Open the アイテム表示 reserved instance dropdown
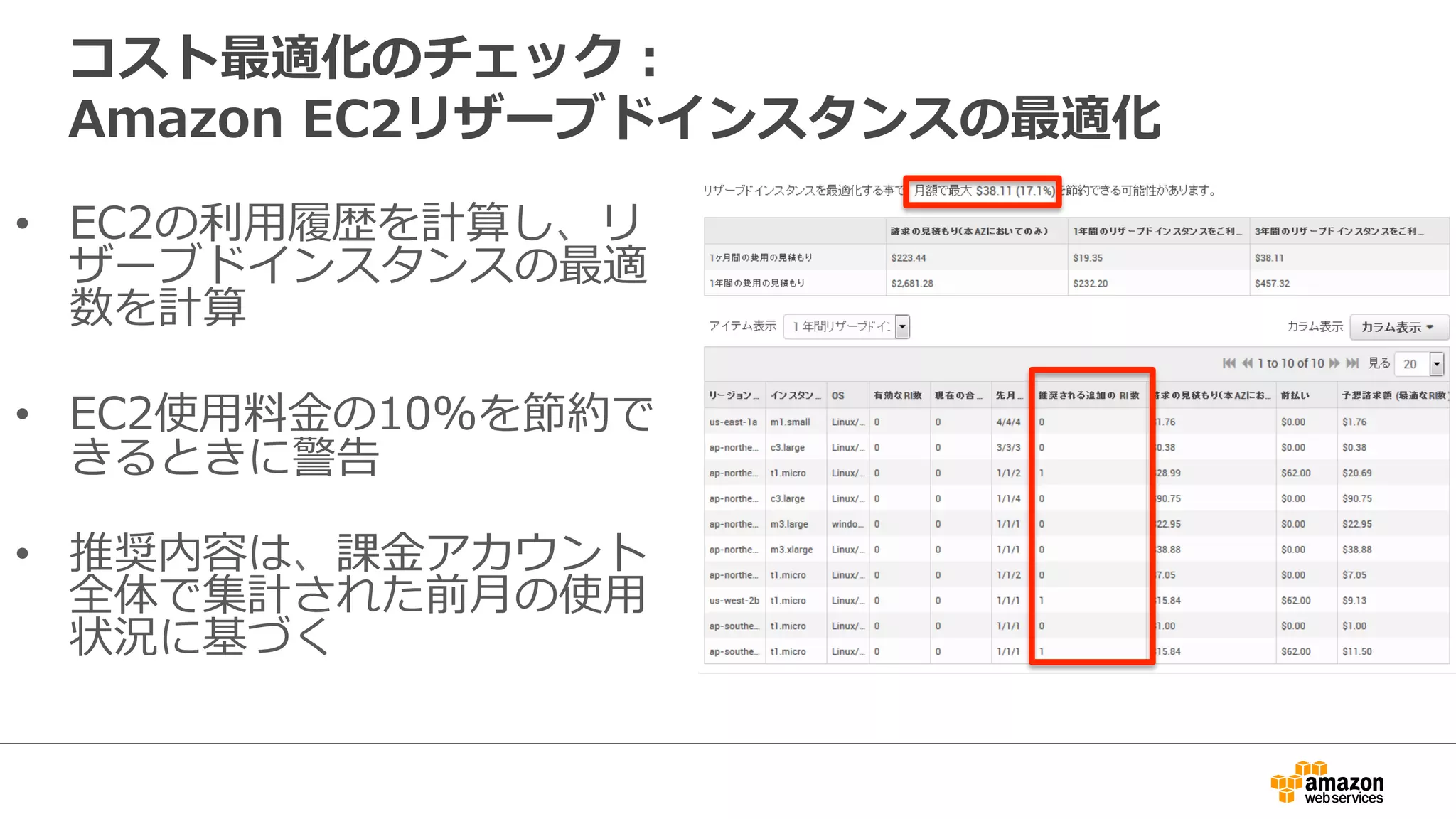This screenshot has width=1456, height=819. click(846, 326)
